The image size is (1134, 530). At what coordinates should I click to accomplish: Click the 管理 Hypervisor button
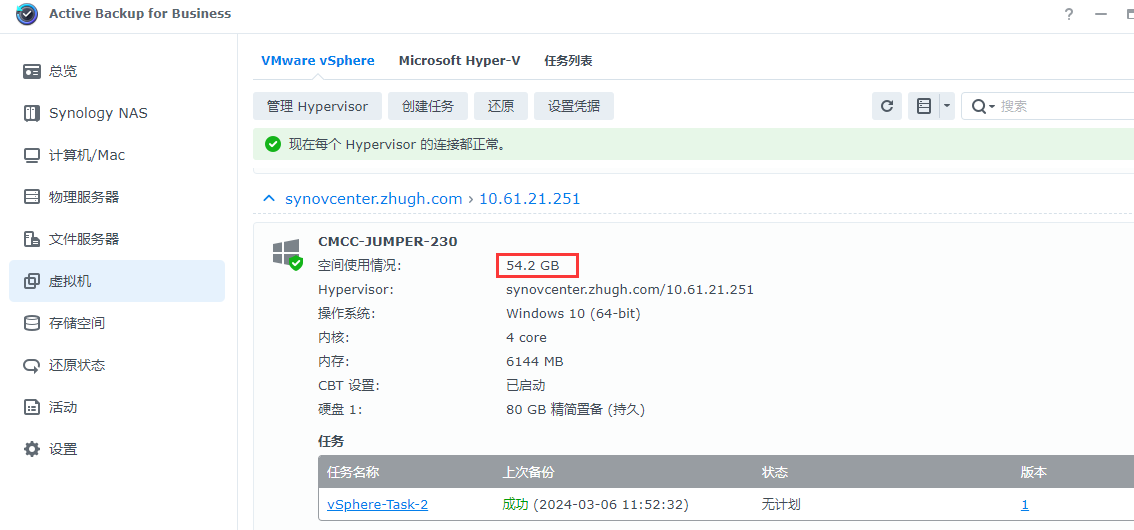click(x=317, y=106)
